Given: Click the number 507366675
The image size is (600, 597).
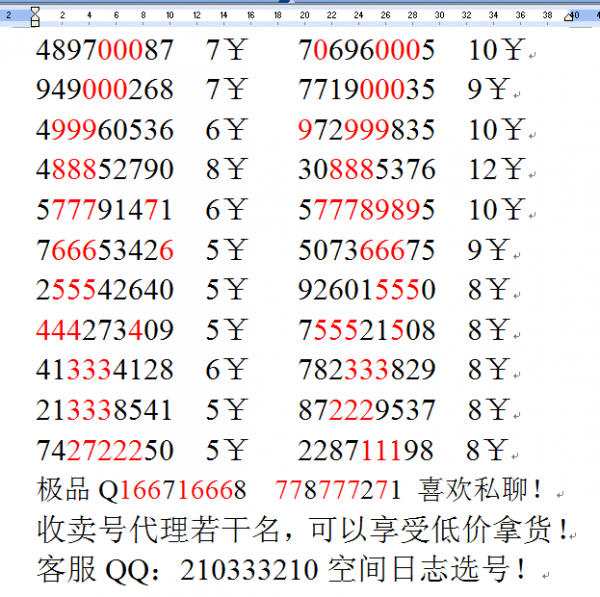Looking at the screenshot, I should 367,250.
